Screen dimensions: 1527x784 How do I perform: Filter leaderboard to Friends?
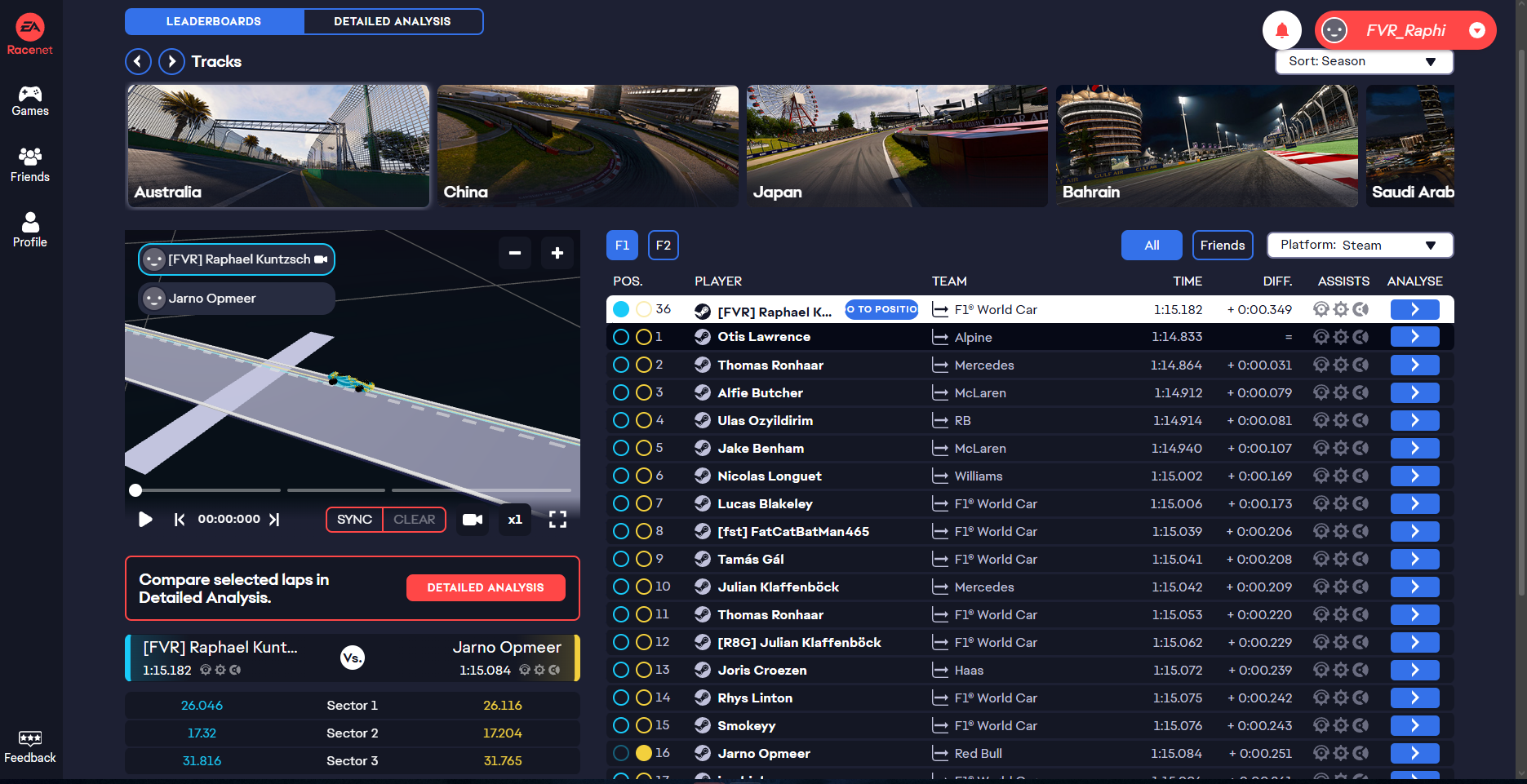click(x=1223, y=245)
